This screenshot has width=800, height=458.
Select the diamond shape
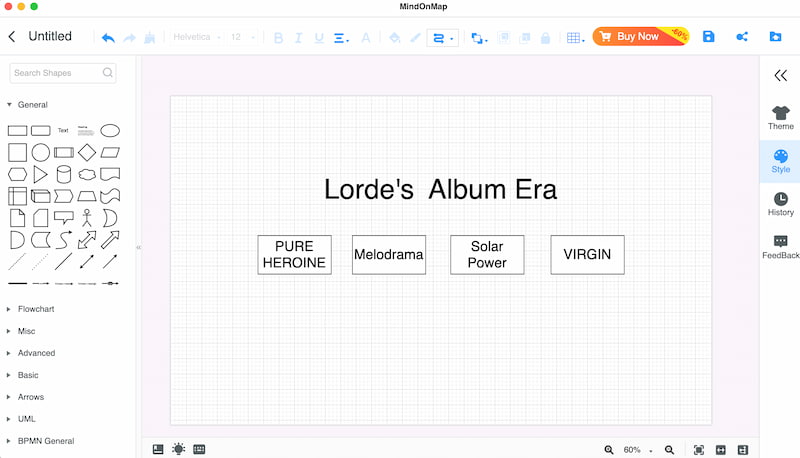pos(87,152)
